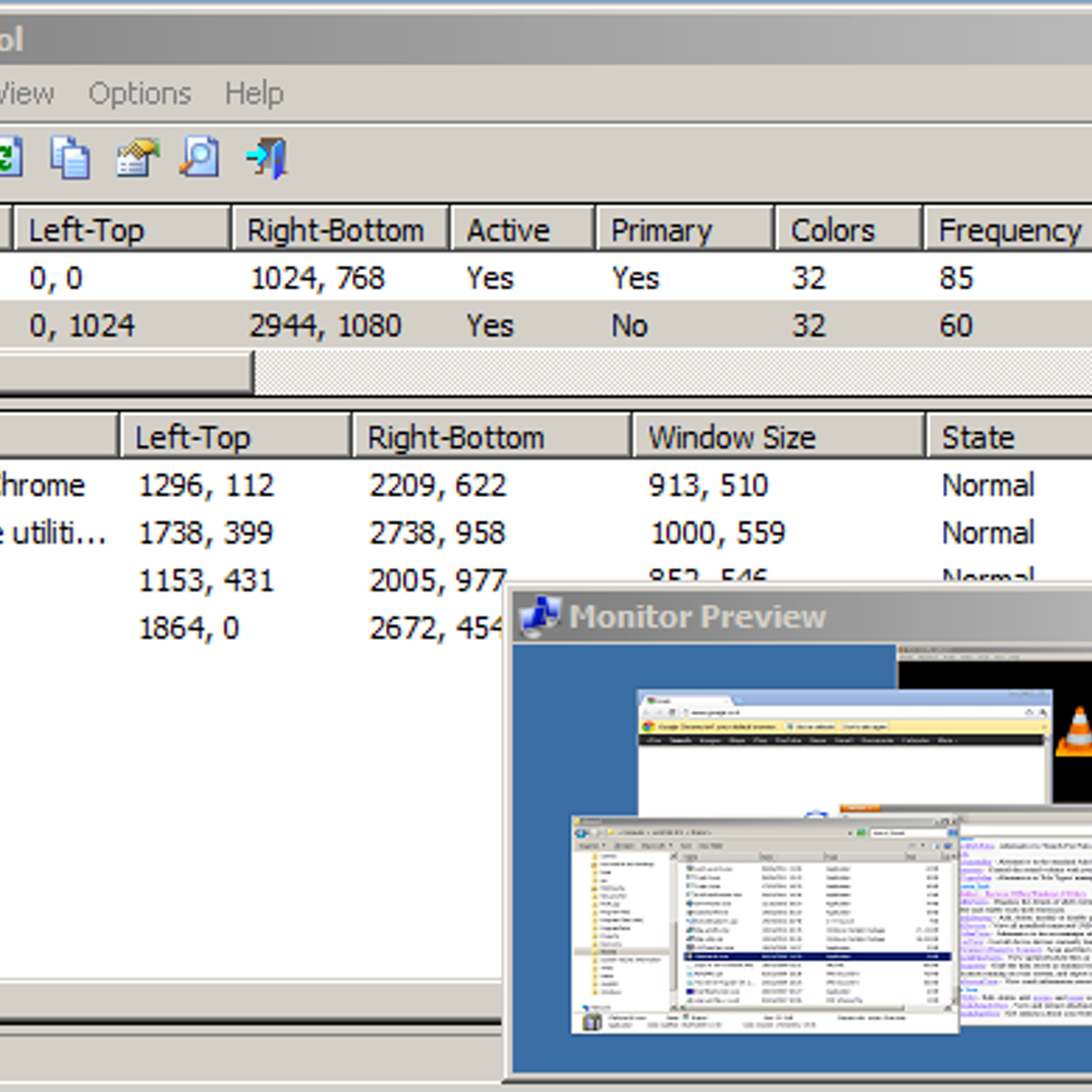Click the 2209, 622 Right-Bottom cell
This screenshot has width=1092, height=1092.
[x=438, y=485]
